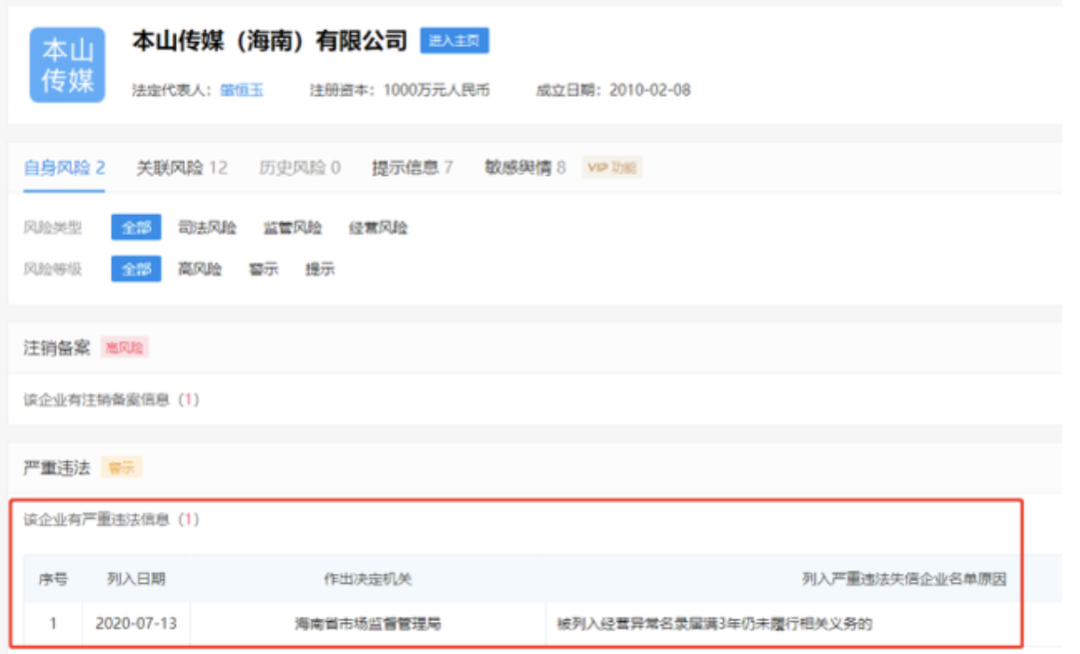Click the 序号 column header
The height and width of the screenshot is (654, 1080).
[x=53, y=579]
